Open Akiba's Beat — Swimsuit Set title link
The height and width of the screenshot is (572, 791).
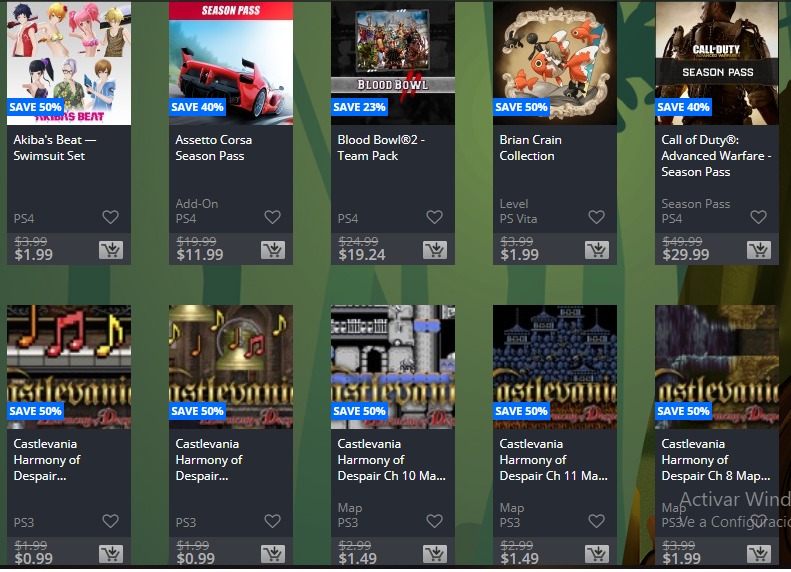54,148
